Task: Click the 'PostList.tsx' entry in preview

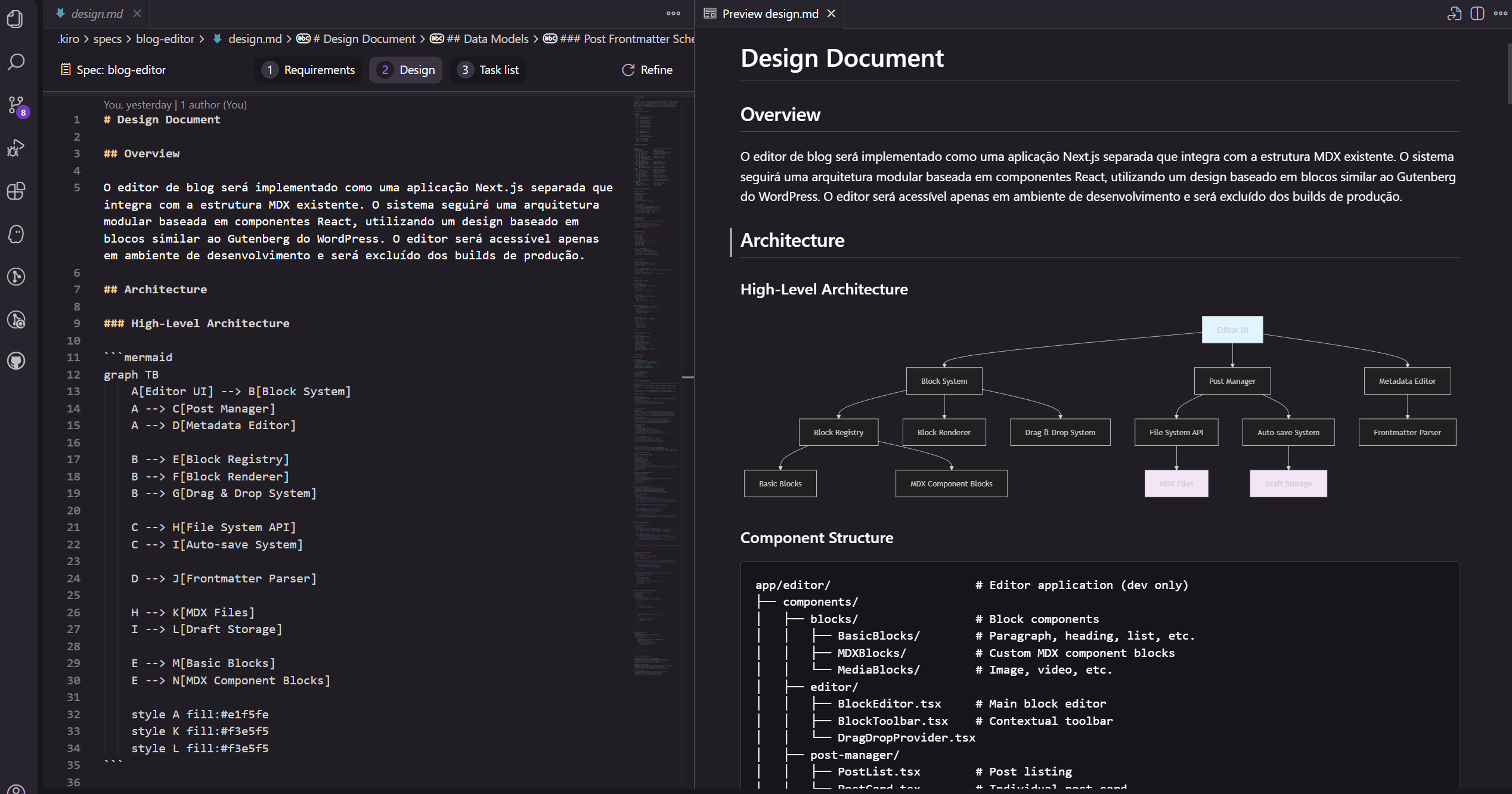Action: 879,772
